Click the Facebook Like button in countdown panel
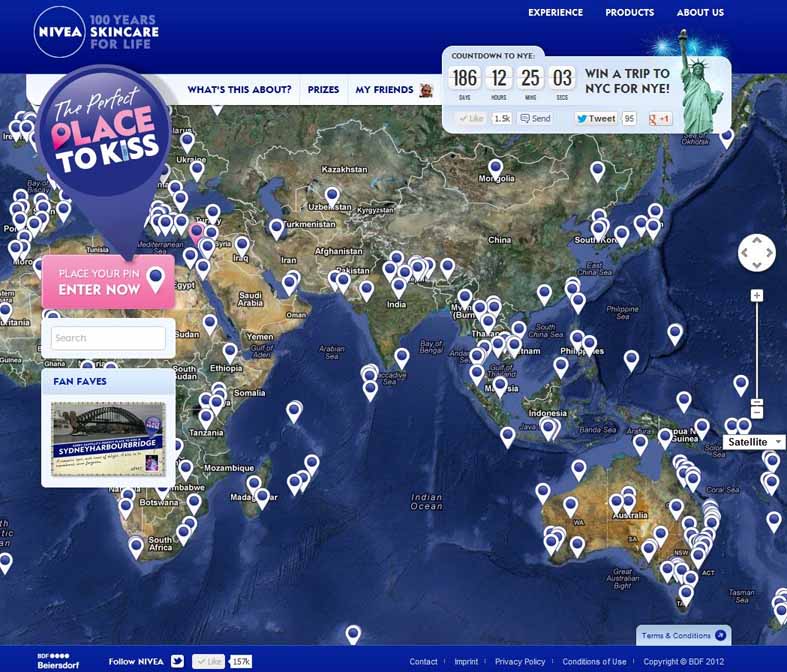 [x=471, y=118]
